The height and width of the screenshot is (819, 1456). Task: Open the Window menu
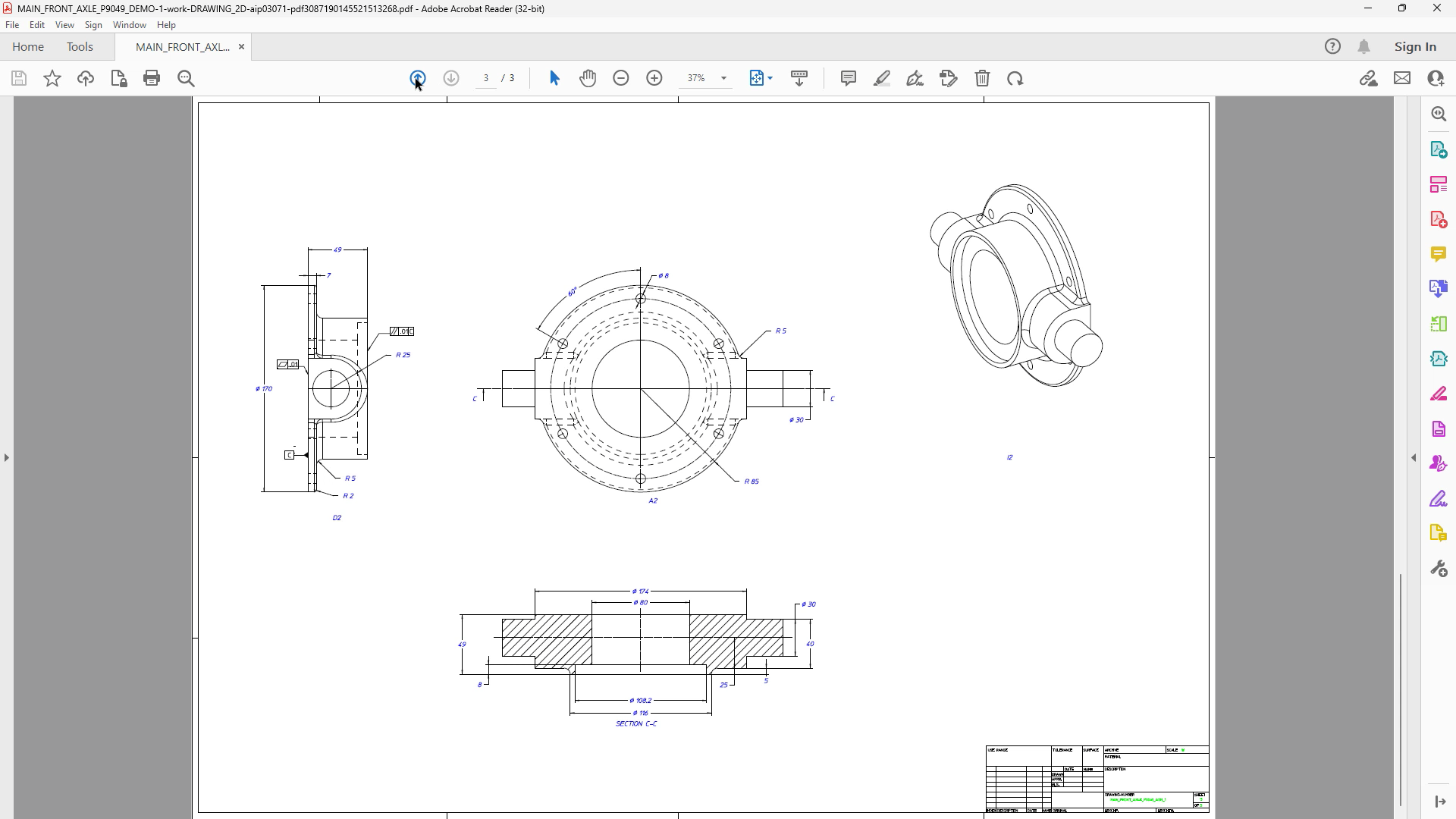click(x=130, y=25)
